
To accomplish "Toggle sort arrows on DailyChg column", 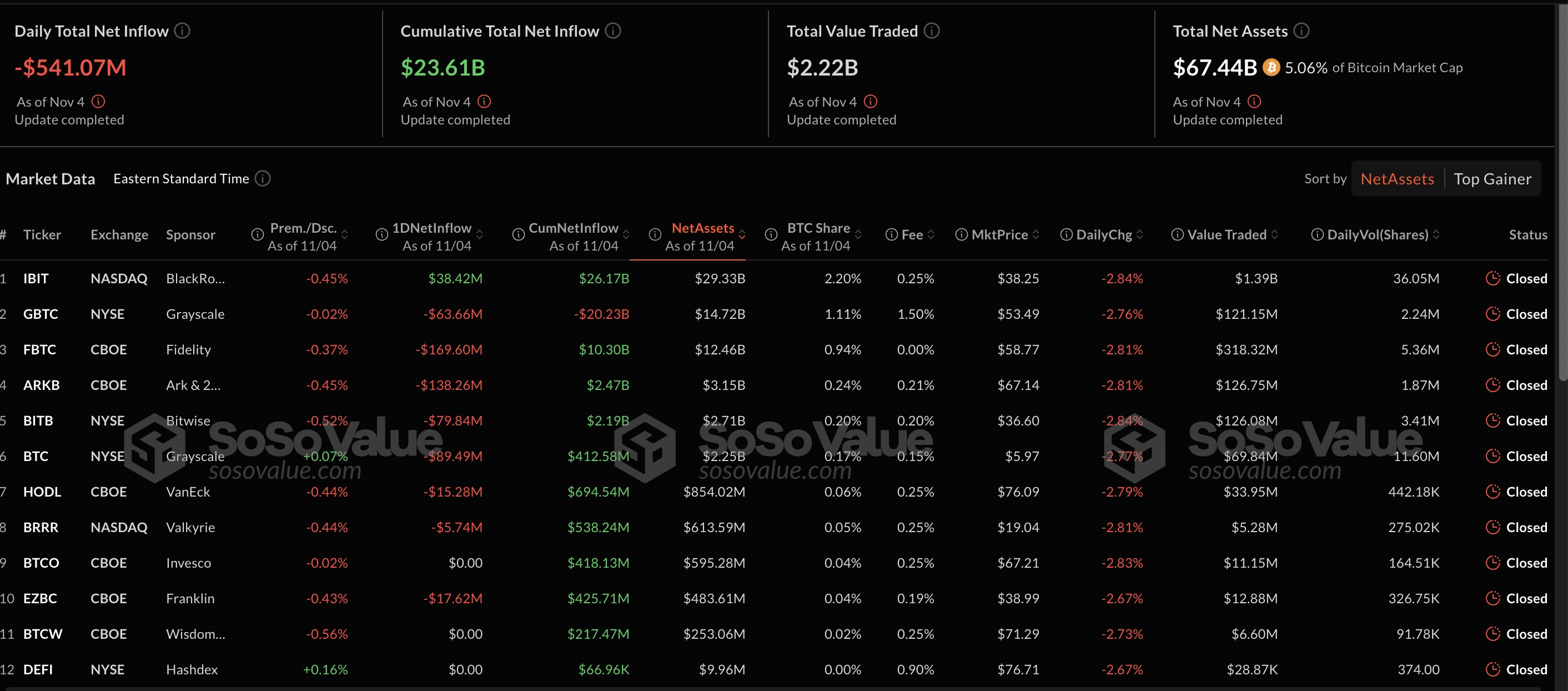I will coord(1139,235).
